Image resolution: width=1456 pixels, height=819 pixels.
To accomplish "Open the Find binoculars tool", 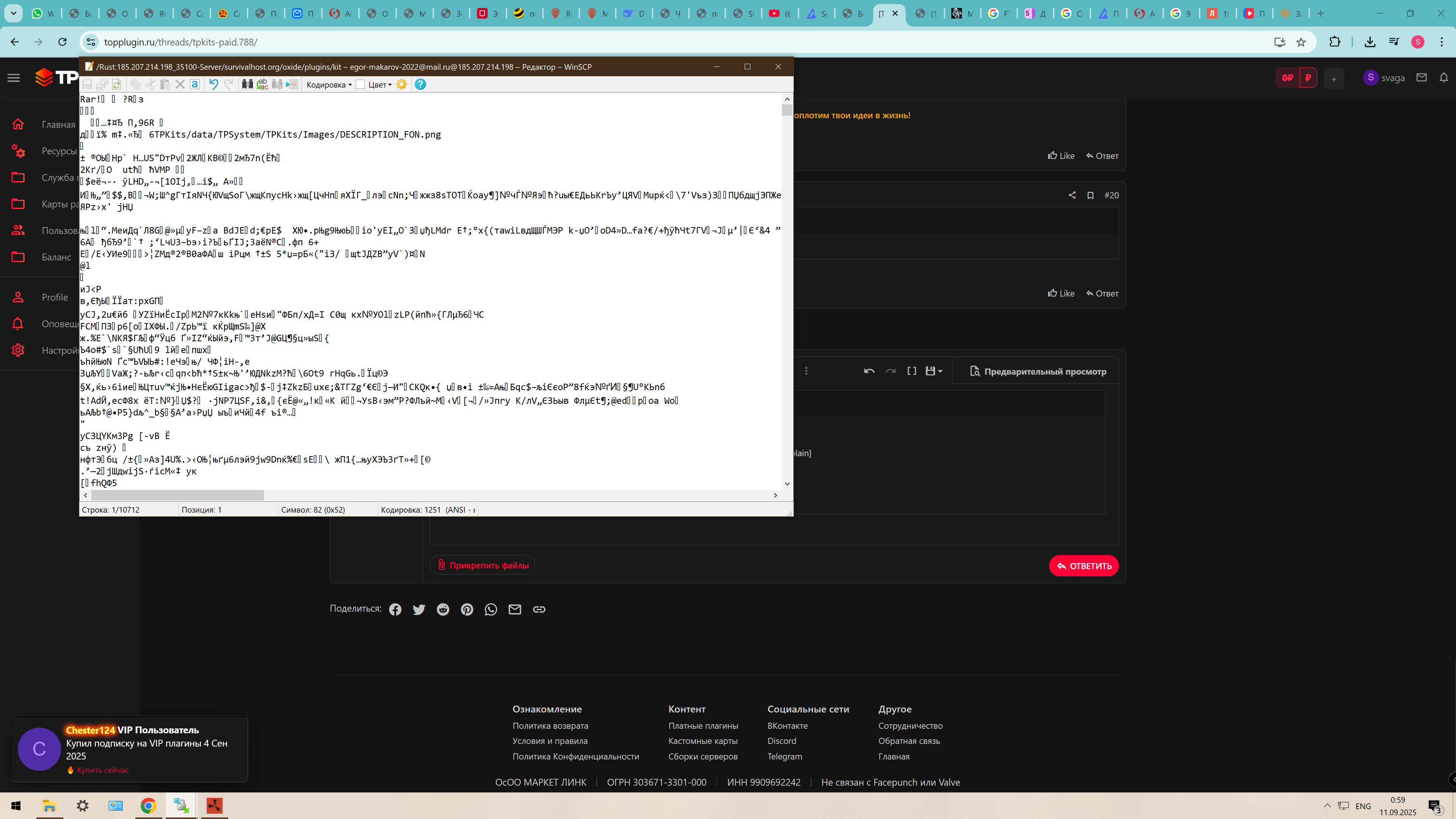I will [247, 84].
